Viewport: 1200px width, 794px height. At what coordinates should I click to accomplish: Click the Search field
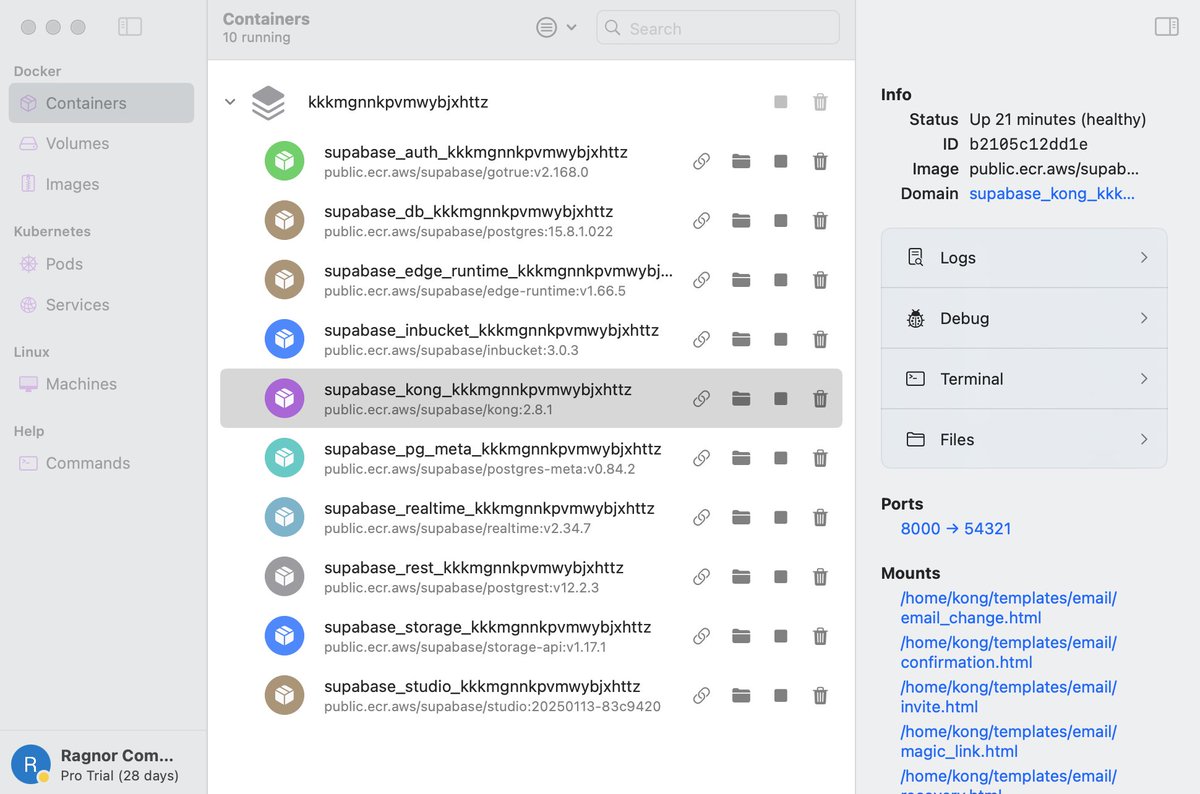pyautogui.click(x=718, y=28)
